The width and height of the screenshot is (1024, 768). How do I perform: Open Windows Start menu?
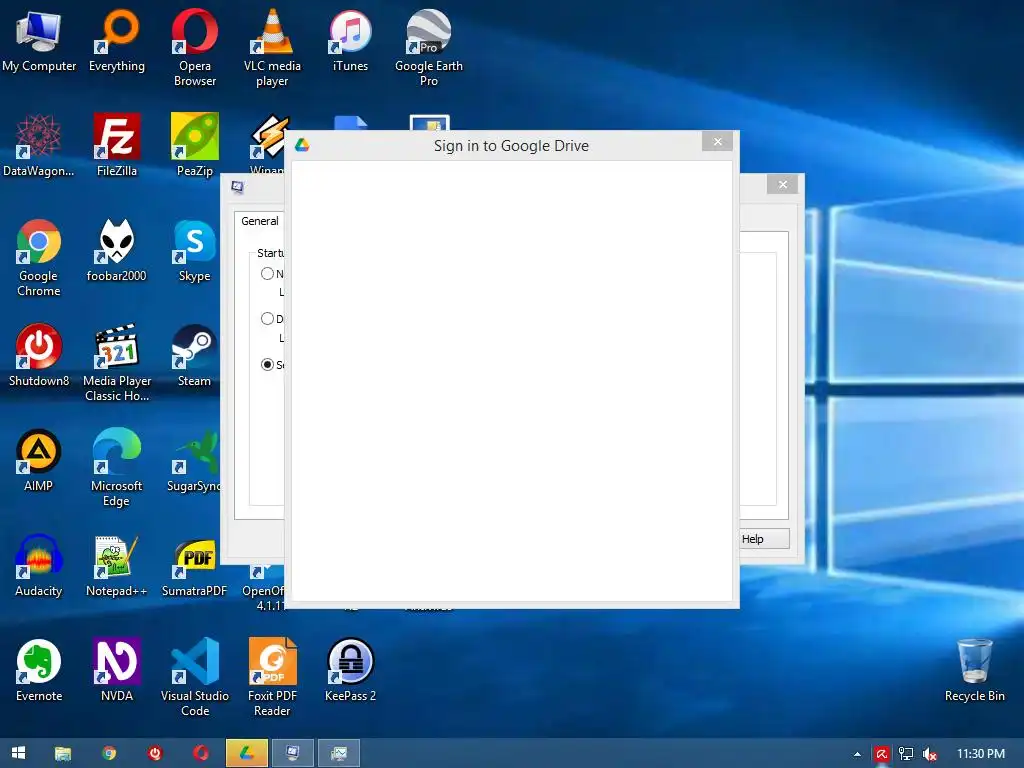pyautogui.click(x=18, y=753)
